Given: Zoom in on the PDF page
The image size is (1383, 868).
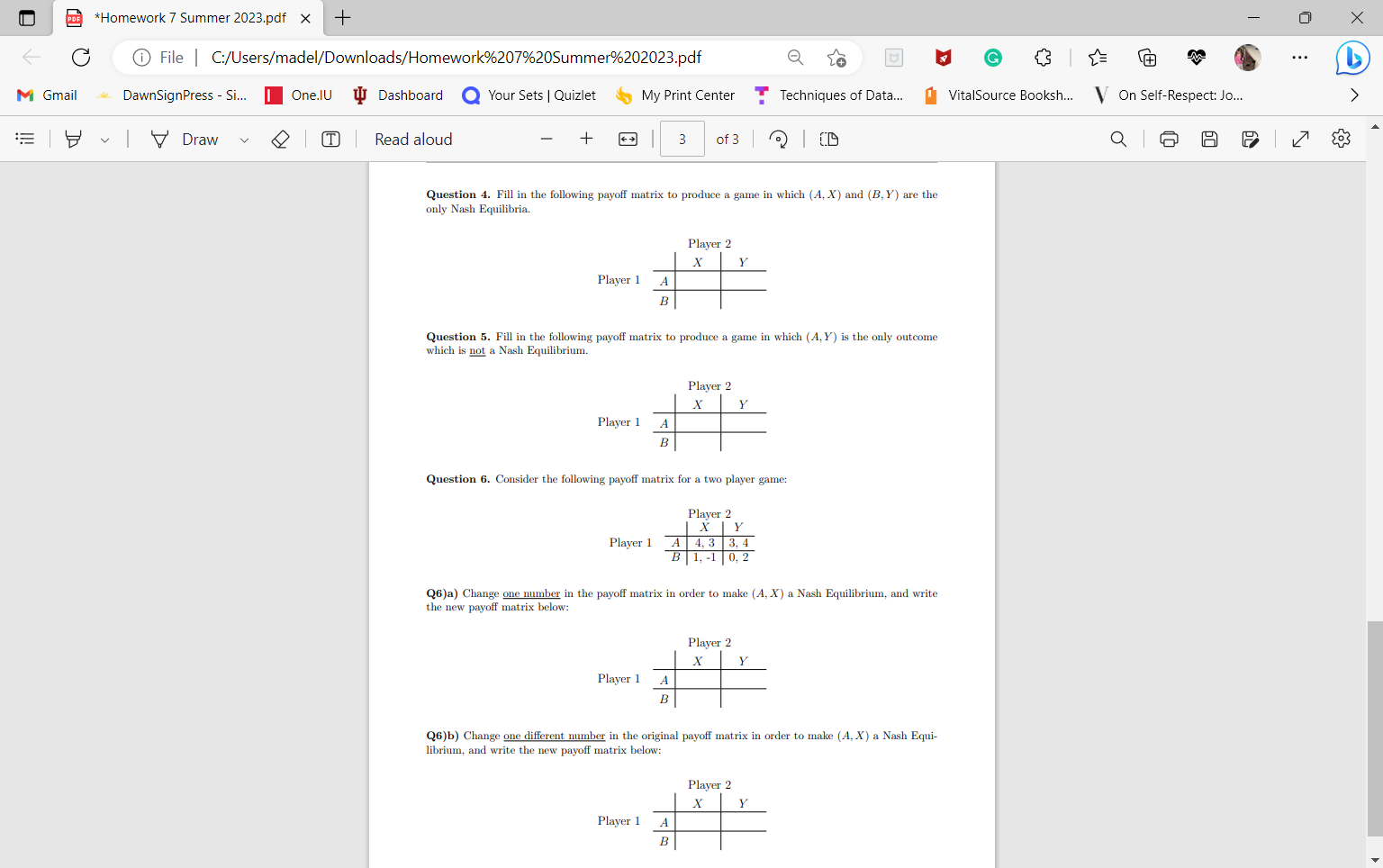Looking at the screenshot, I should point(586,139).
